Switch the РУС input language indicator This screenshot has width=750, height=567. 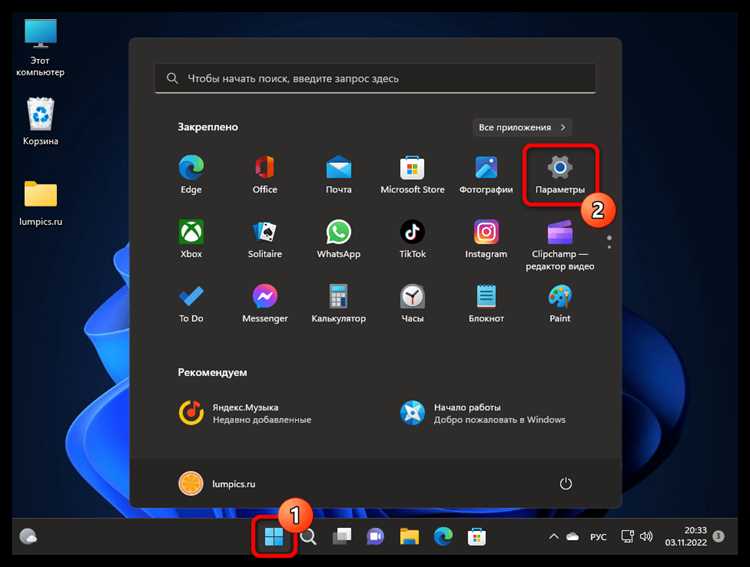click(598, 537)
